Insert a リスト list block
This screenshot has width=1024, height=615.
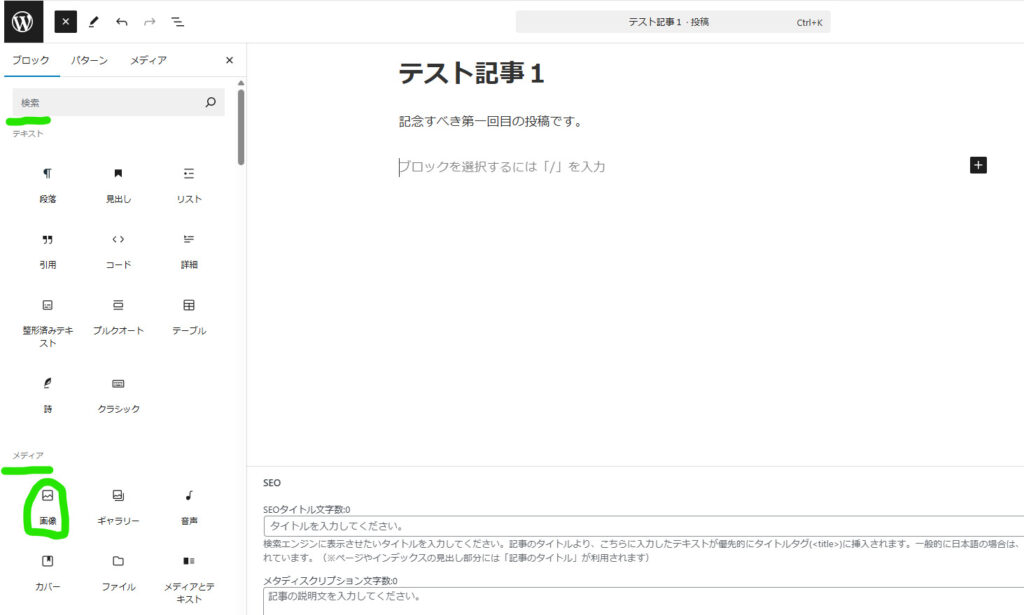[188, 184]
